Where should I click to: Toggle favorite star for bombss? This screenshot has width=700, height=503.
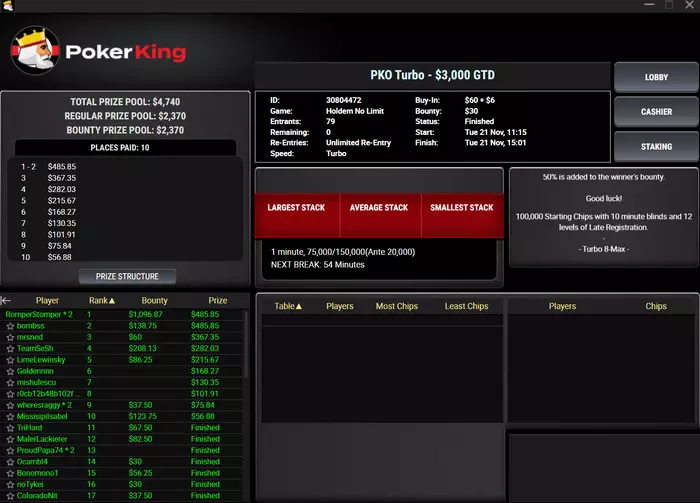(x=10, y=326)
